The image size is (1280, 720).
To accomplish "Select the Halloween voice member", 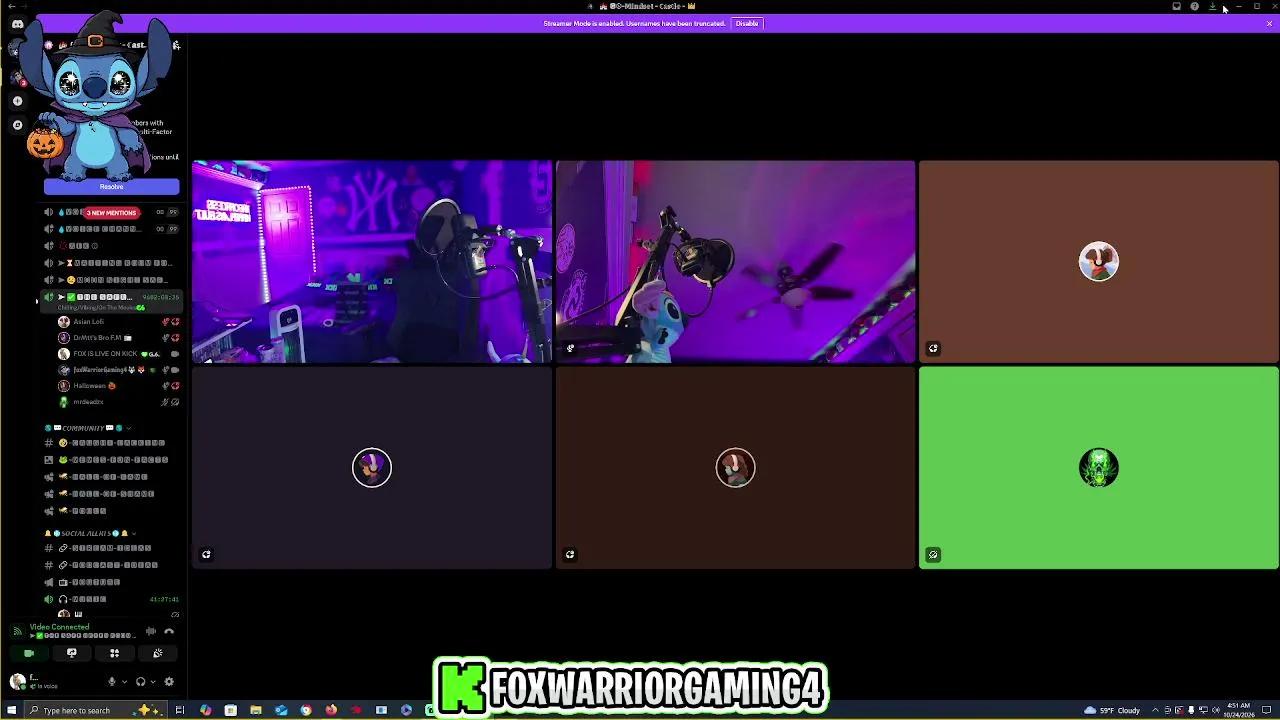I will pos(118,386).
